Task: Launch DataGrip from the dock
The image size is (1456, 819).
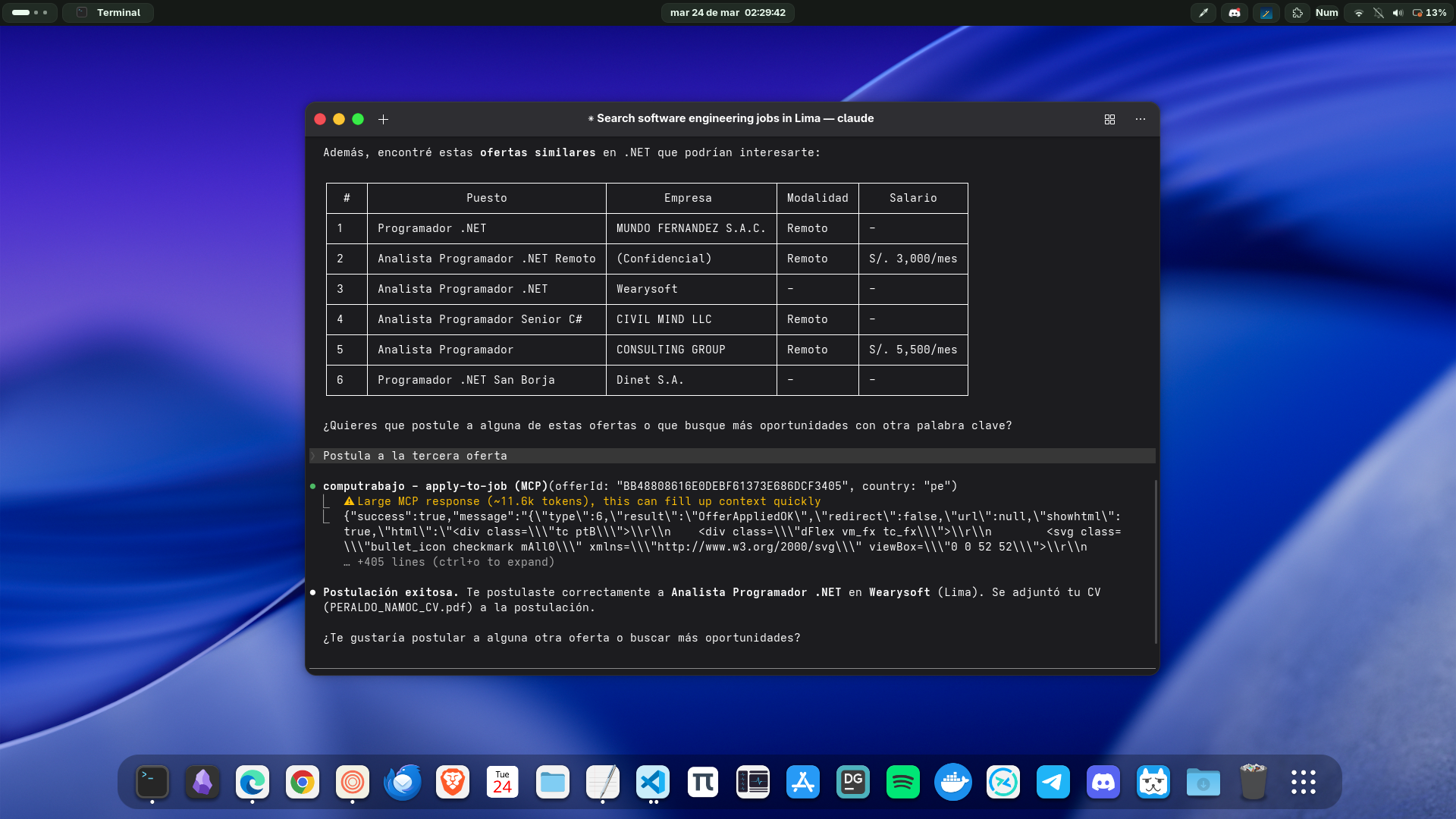Action: coord(853,782)
